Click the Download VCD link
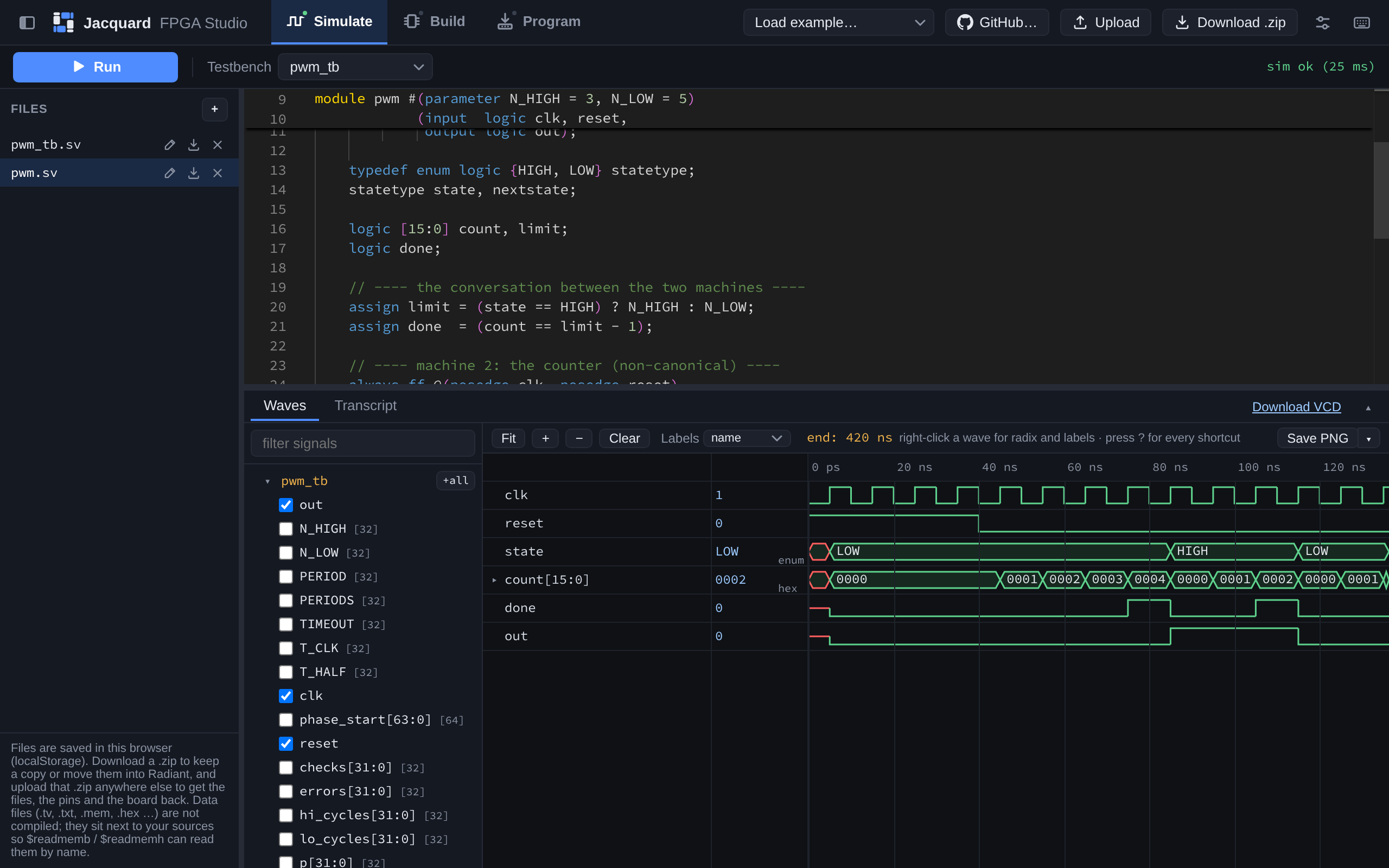Viewport: 1389px width, 868px height. coord(1297,407)
